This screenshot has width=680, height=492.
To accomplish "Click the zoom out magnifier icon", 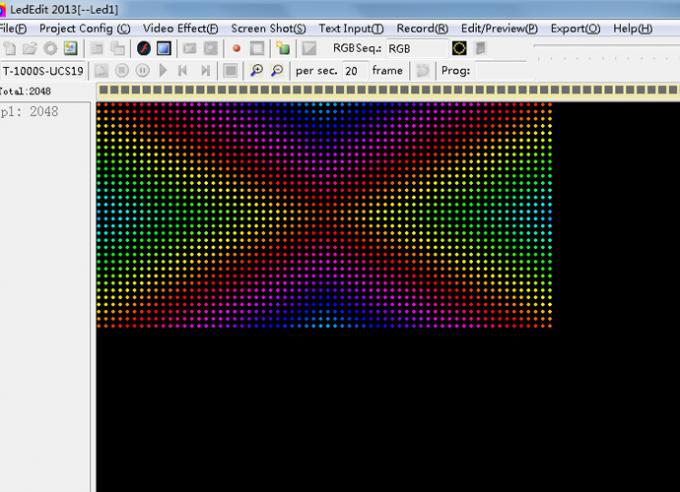I will [277, 70].
